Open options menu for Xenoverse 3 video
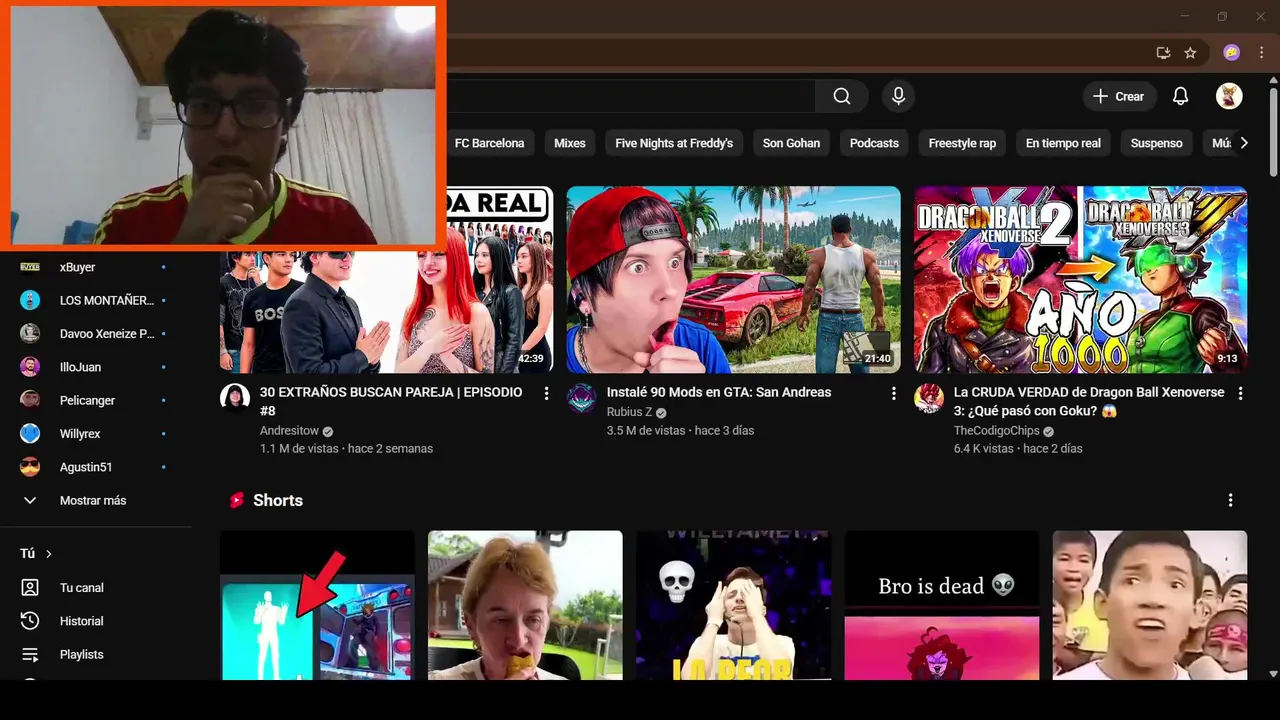Viewport: 1280px width, 720px height. (1240, 394)
